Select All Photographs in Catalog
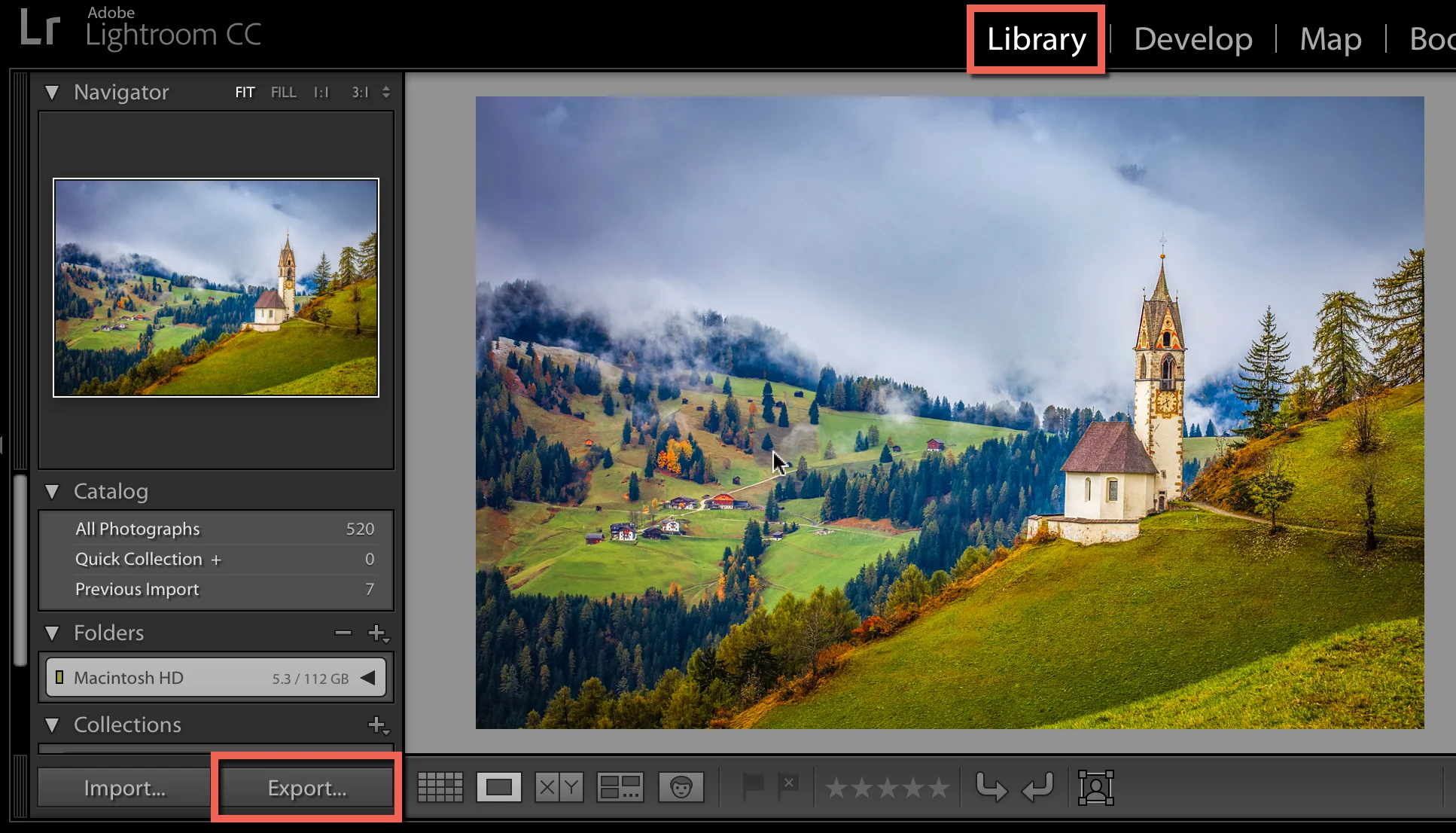1456x833 pixels. (138, 529)
